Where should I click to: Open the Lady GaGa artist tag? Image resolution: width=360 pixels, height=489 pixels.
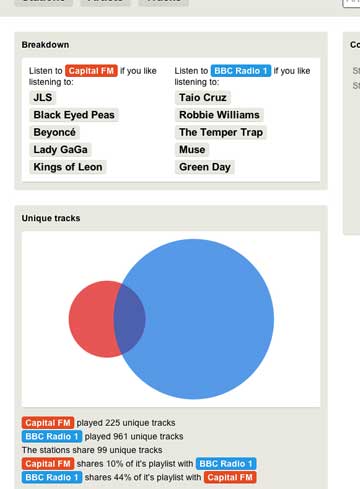coord(60,149)
